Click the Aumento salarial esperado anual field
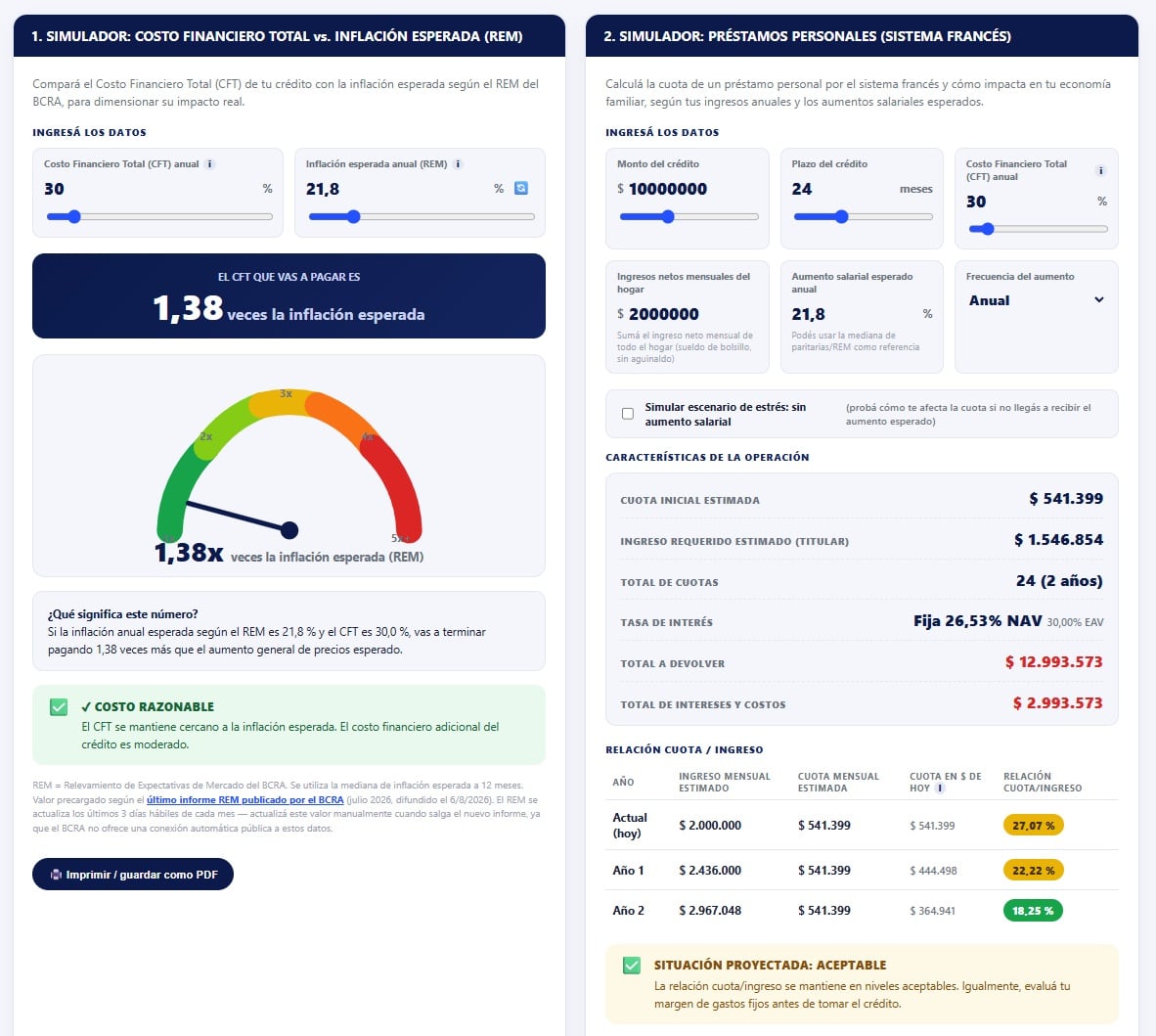 pyautogui.click(x=854, y=314)
